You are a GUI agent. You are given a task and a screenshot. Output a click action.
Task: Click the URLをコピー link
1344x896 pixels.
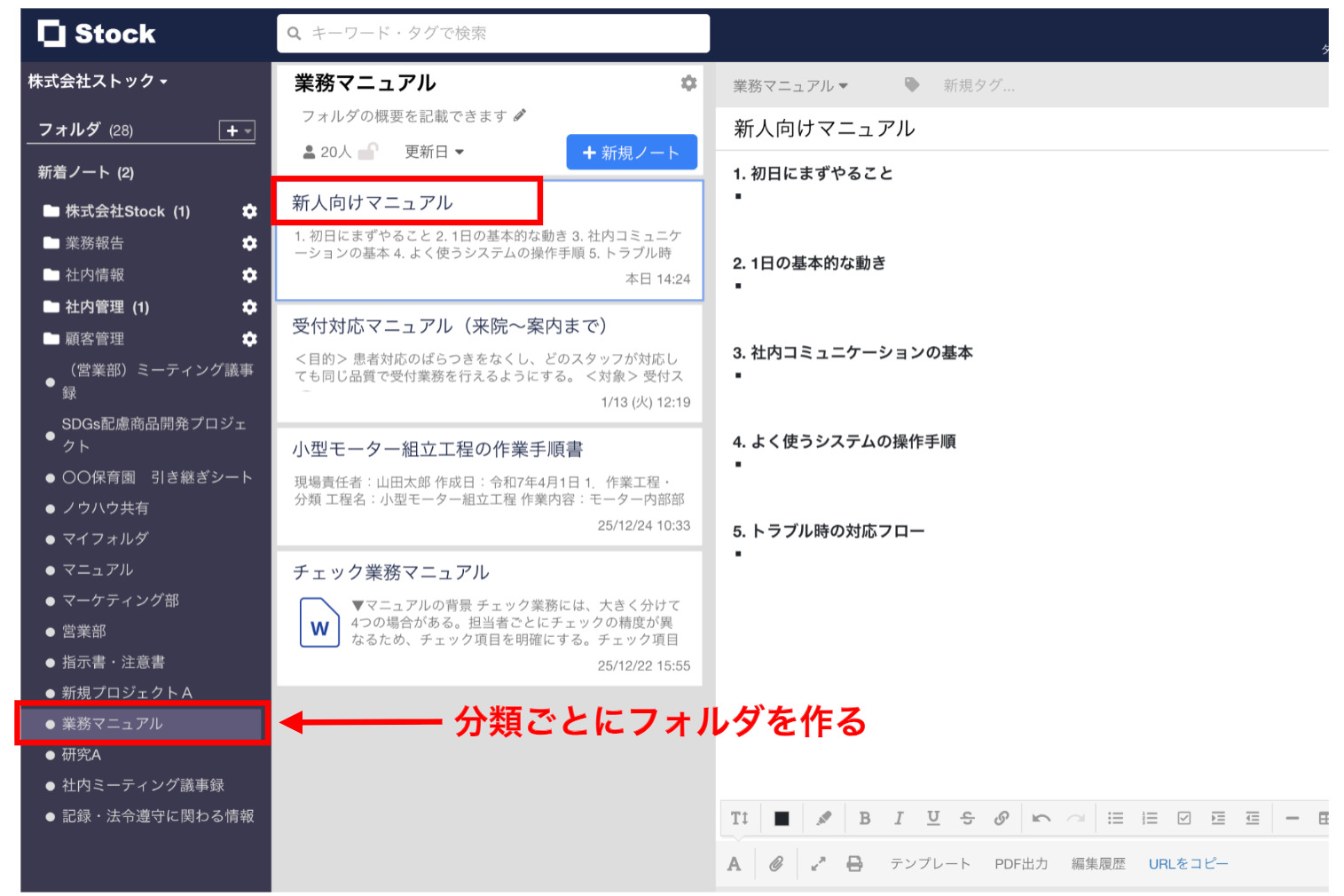point(1188,863)
